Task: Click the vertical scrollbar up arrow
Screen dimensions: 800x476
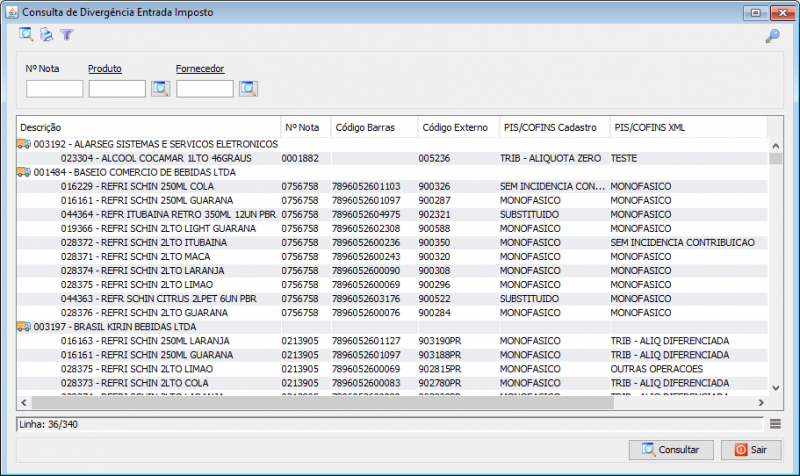Action: (x=776, y=146)
